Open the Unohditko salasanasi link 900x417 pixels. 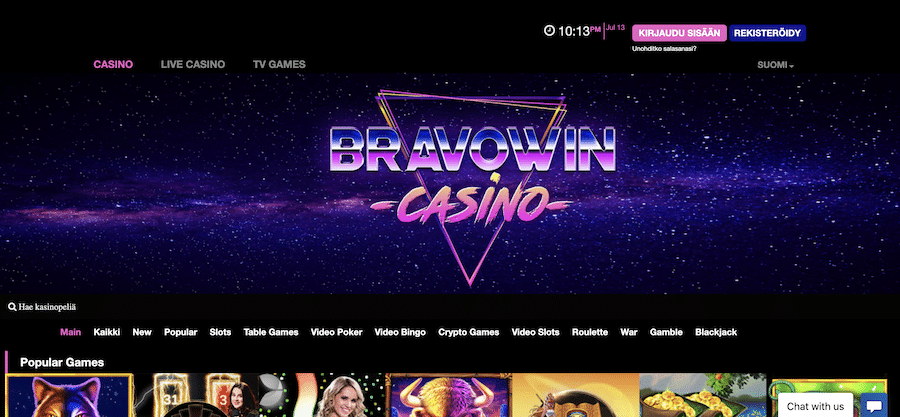tap(664, 49)
